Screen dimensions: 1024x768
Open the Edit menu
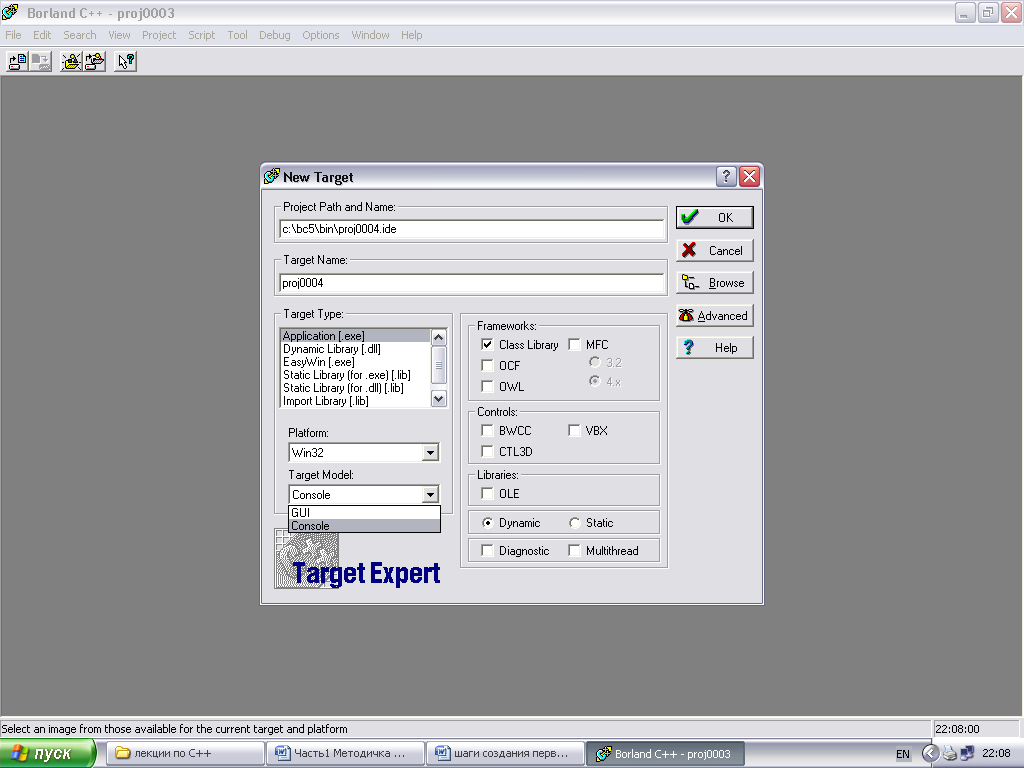click(42, 35)
